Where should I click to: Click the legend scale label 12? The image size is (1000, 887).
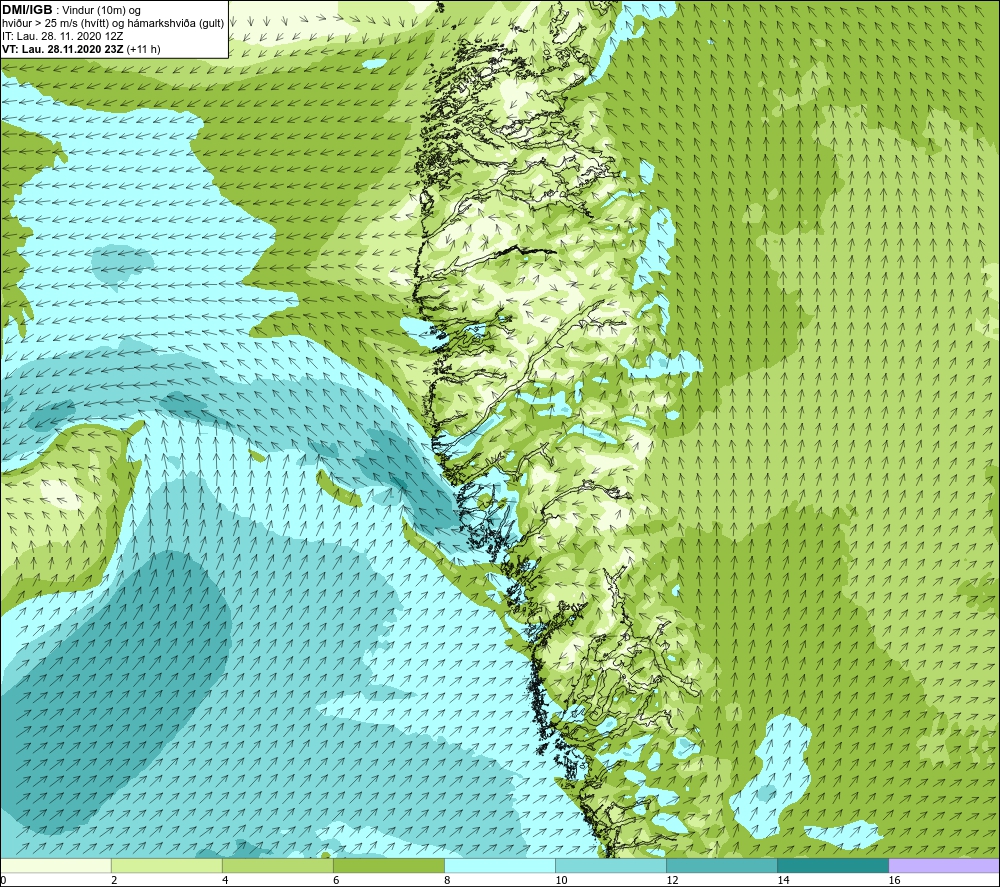(672, 880)
